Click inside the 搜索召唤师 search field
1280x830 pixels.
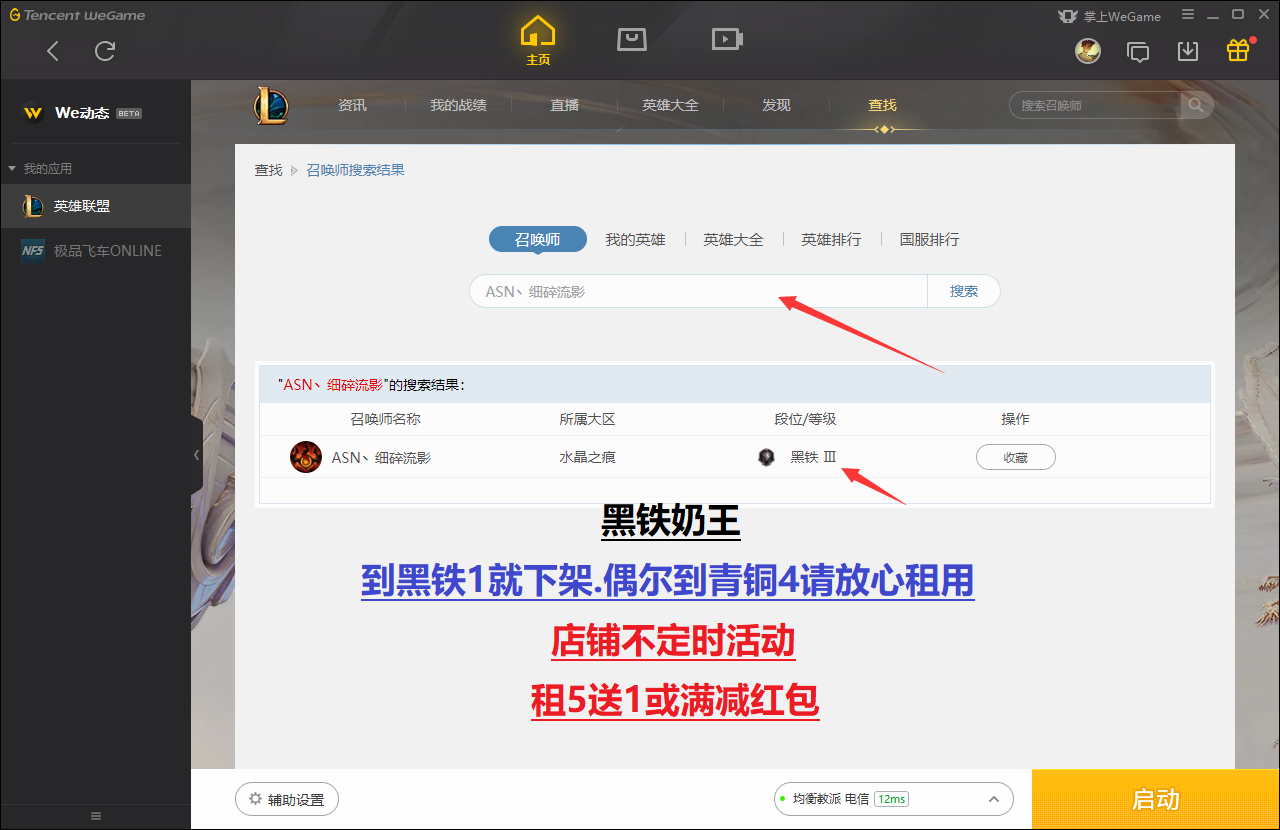click(1095, 105)
